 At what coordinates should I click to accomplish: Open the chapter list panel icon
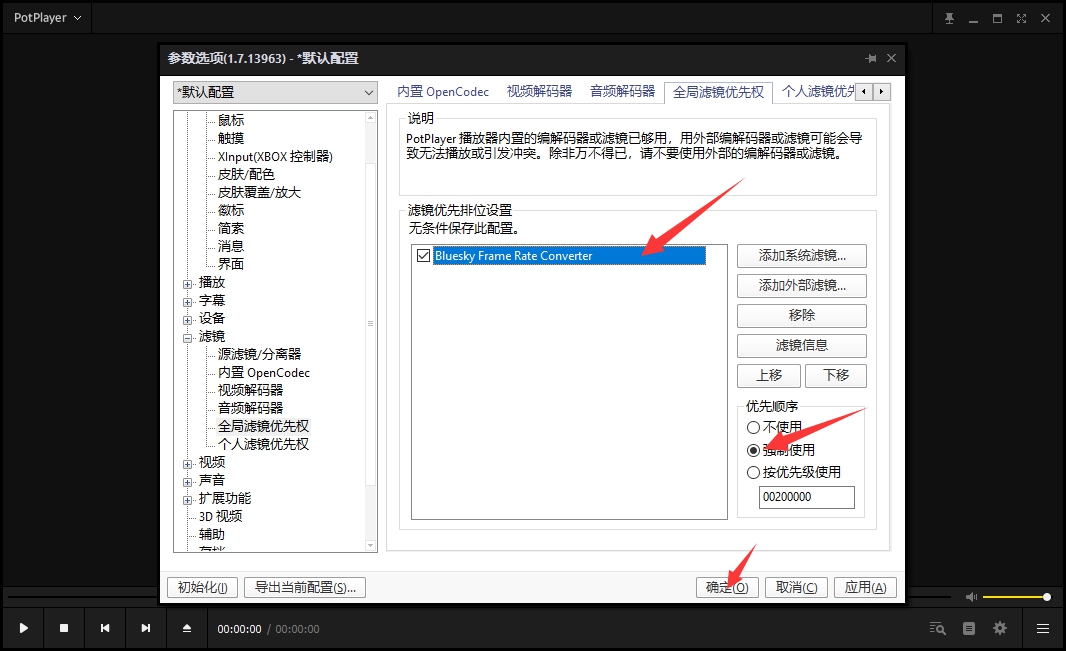[969, 629]
